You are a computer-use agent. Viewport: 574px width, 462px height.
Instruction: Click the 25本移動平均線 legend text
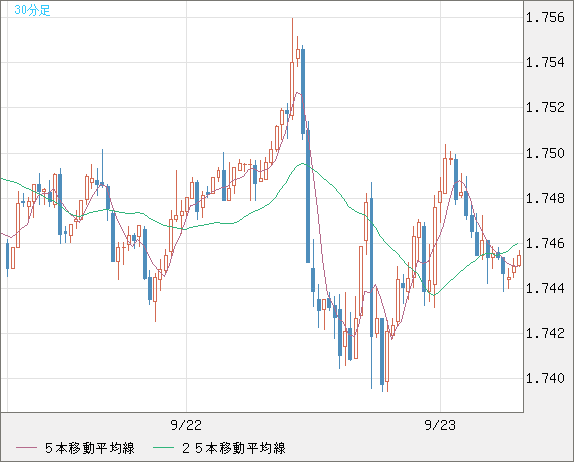[x=234, y=448]
